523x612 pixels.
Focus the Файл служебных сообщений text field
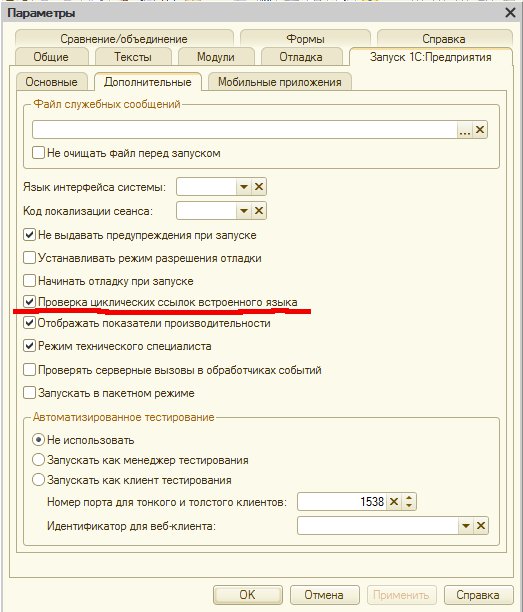tap(245, 130)
